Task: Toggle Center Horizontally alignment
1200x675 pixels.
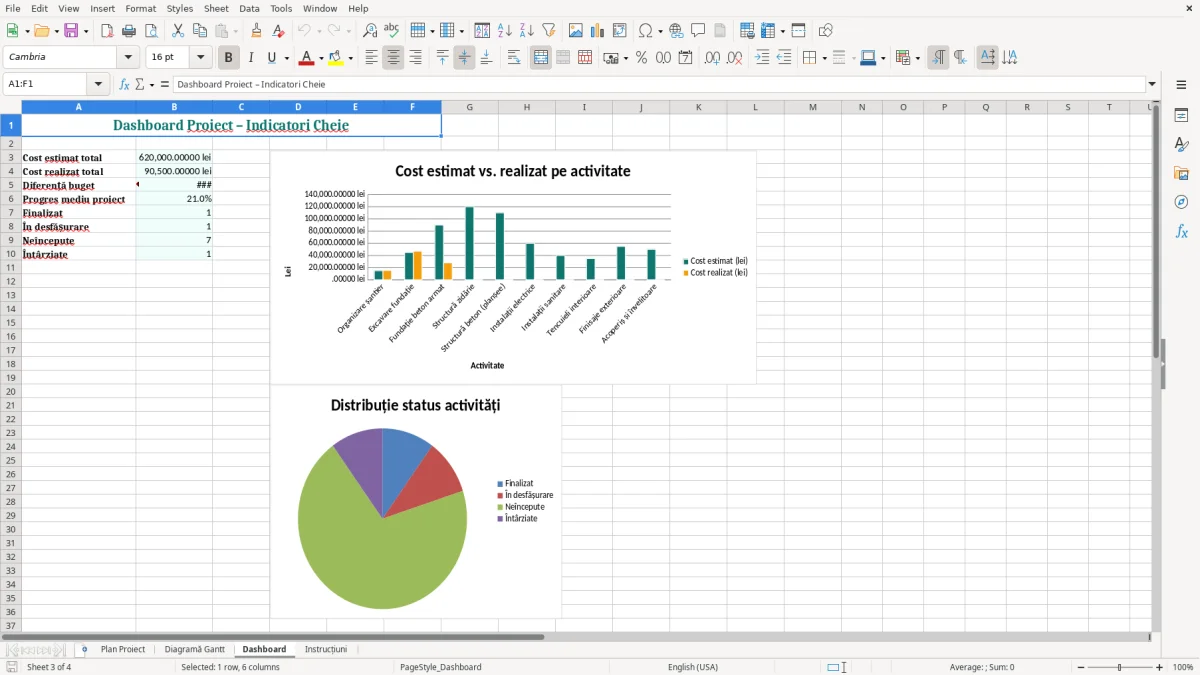Action: [394, 58]
